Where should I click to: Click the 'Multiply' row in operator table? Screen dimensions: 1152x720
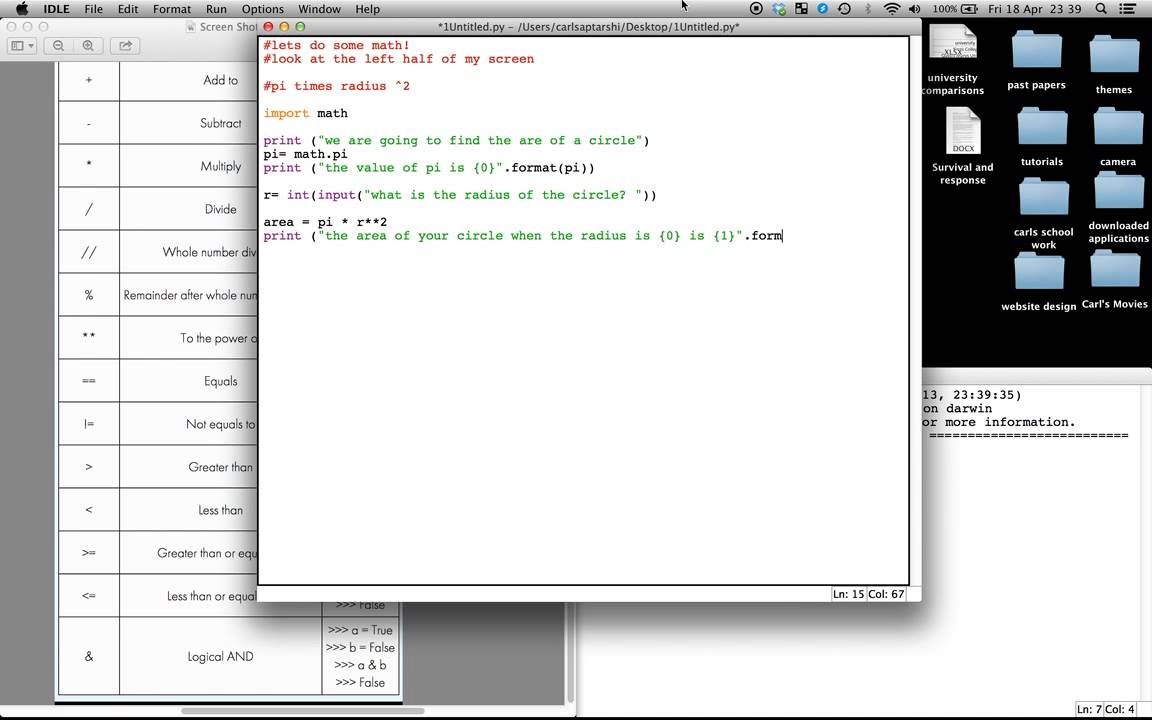[220, 166]
